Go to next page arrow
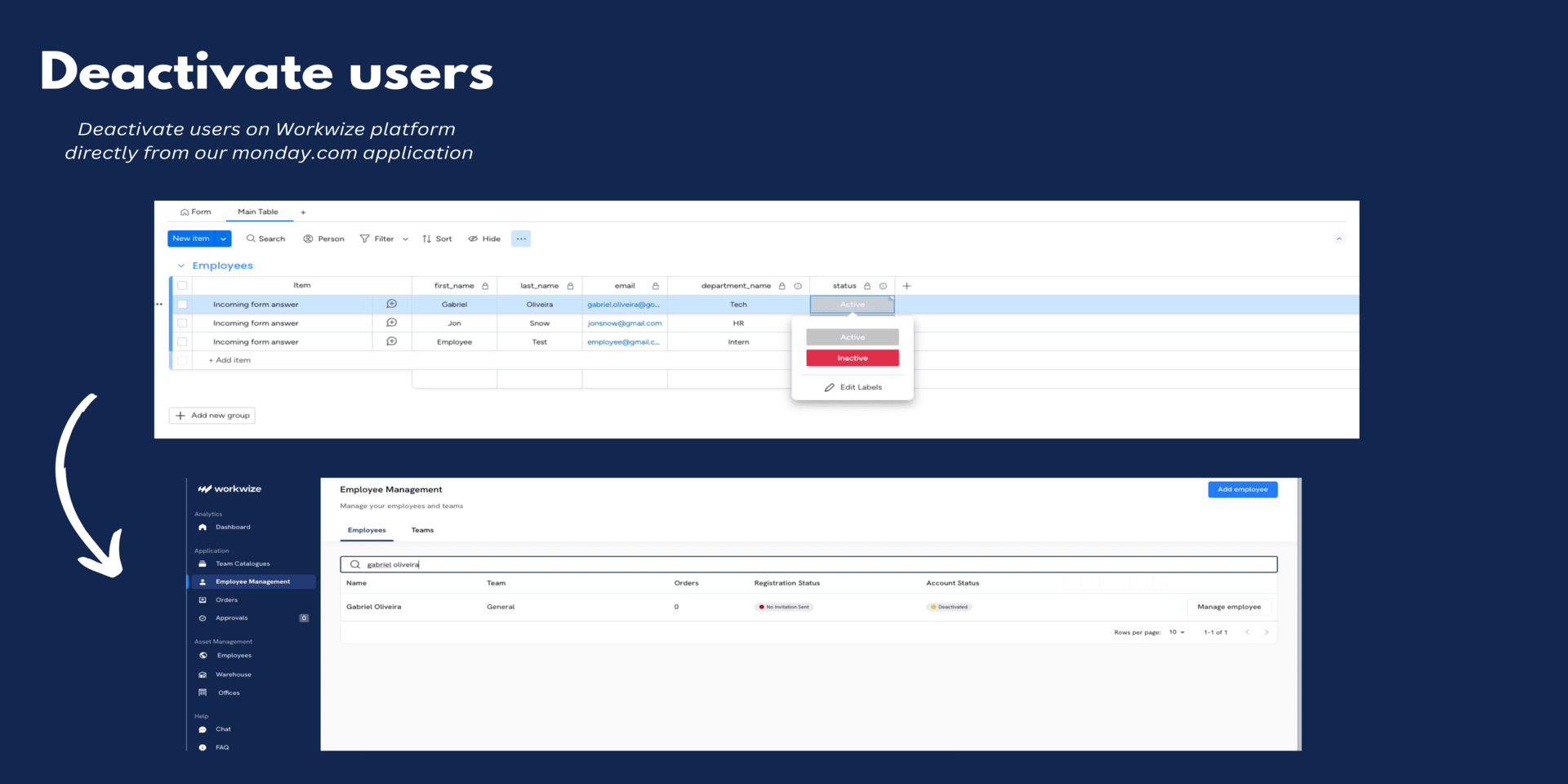Image resolution: width=1568 pixels, height=784 pixels. click(1267, 632)
